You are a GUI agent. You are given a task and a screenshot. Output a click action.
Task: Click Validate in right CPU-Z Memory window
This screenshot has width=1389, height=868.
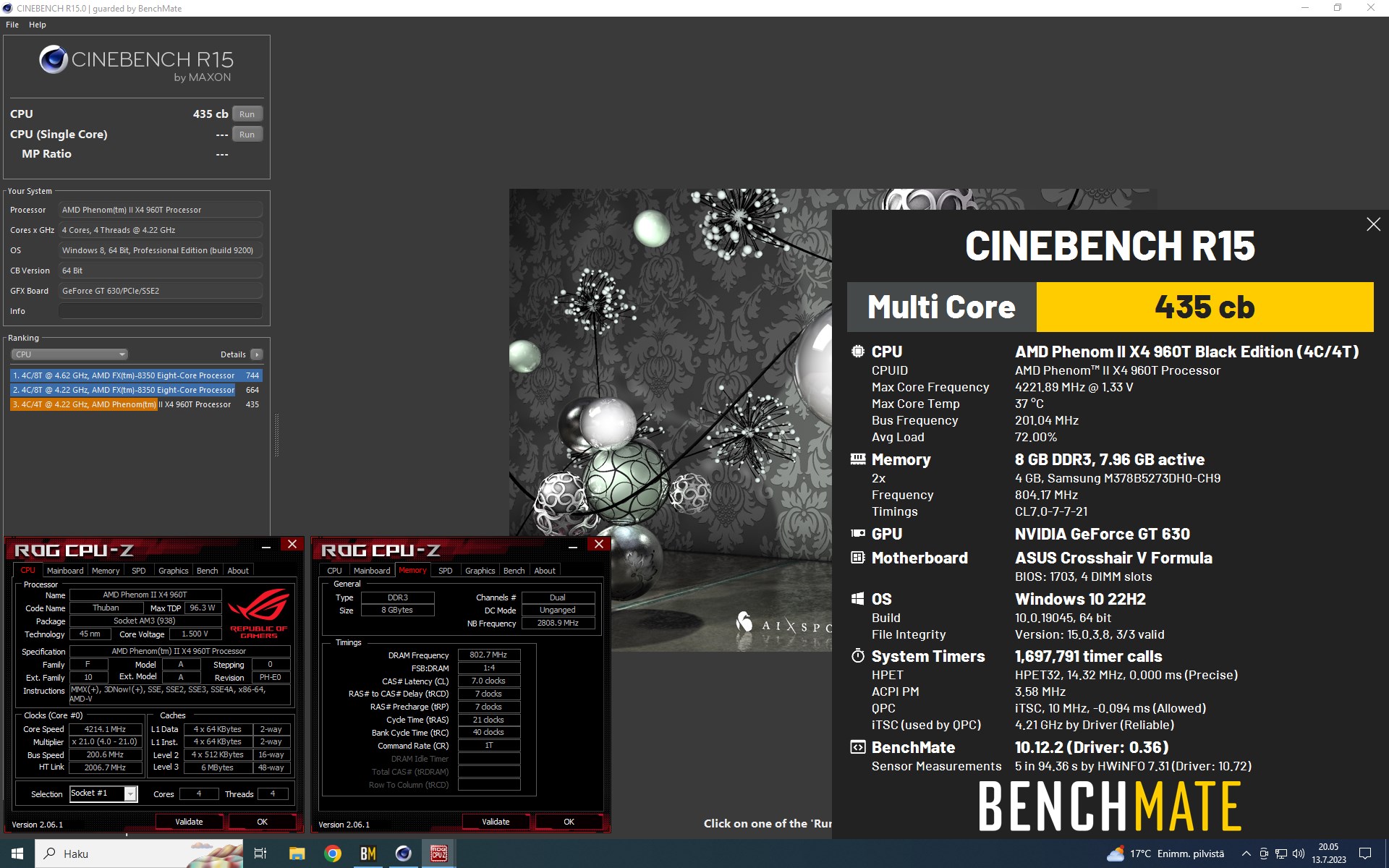point(496,822)
